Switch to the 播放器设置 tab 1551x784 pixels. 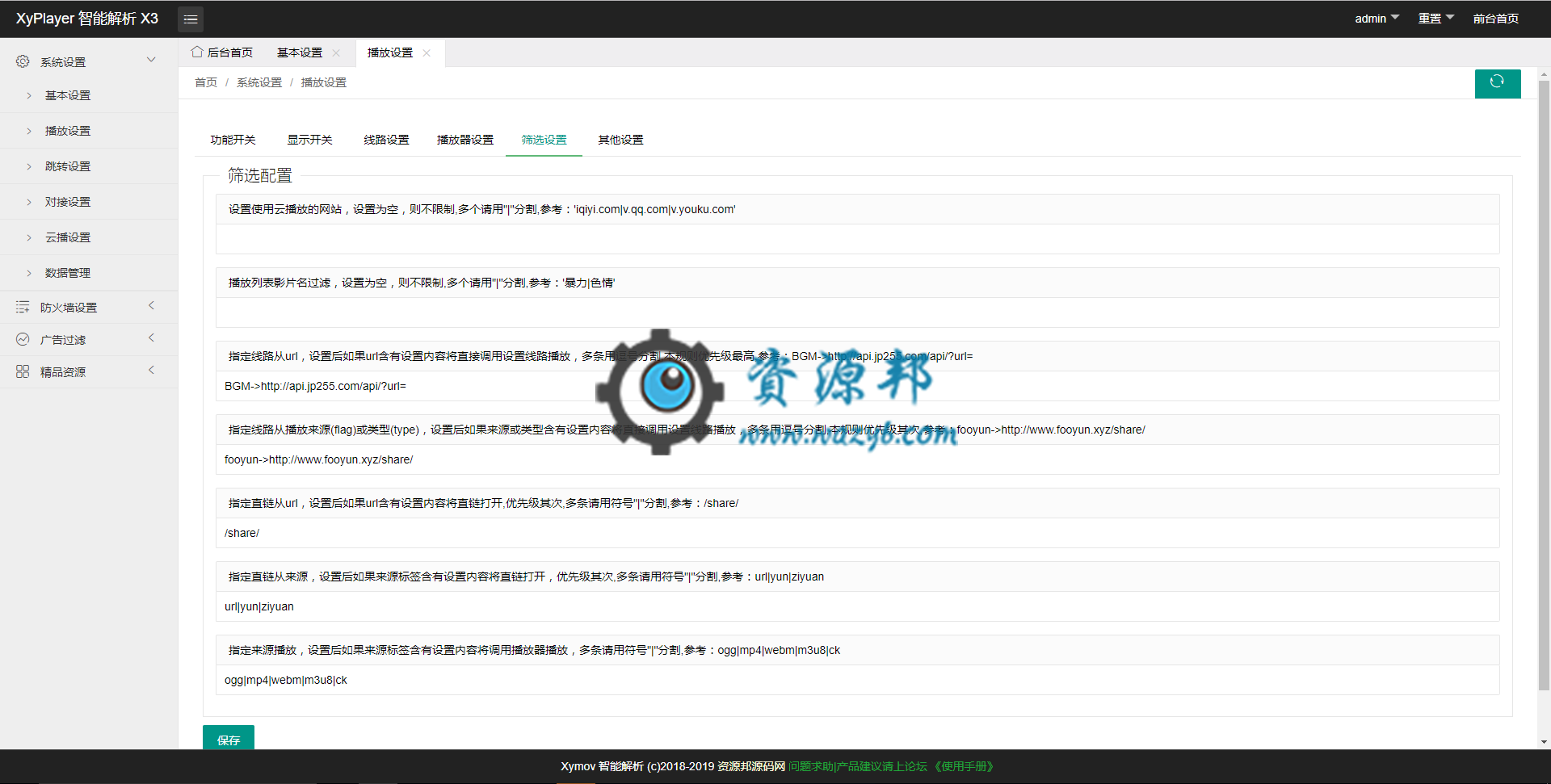pos(465,140)
